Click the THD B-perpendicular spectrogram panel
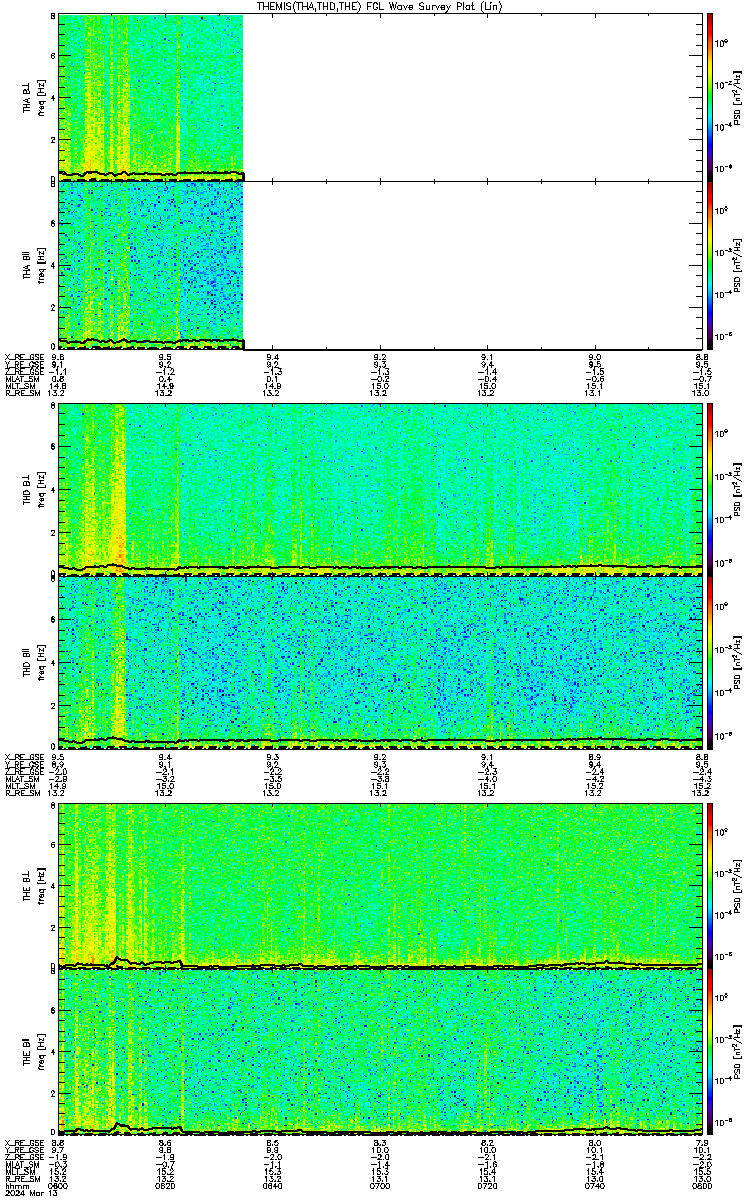Image resolution: width=750 pixels, height=1200 pixels. 380,488
